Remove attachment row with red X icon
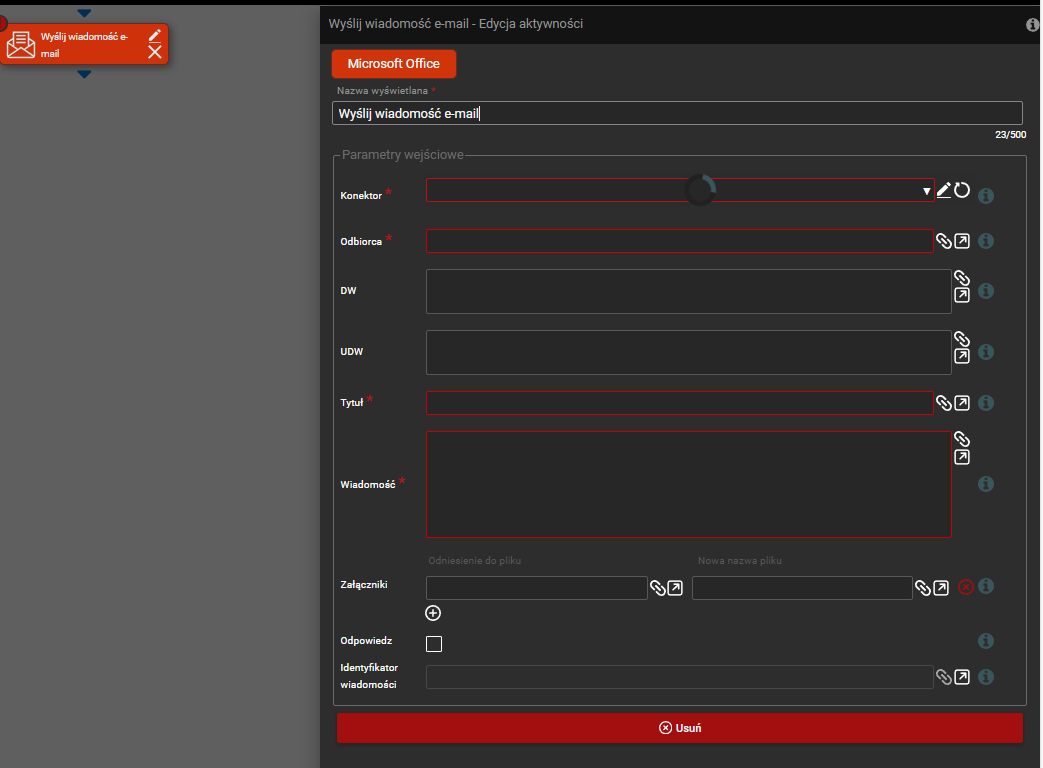1043x768 pixels. (966, 588)
